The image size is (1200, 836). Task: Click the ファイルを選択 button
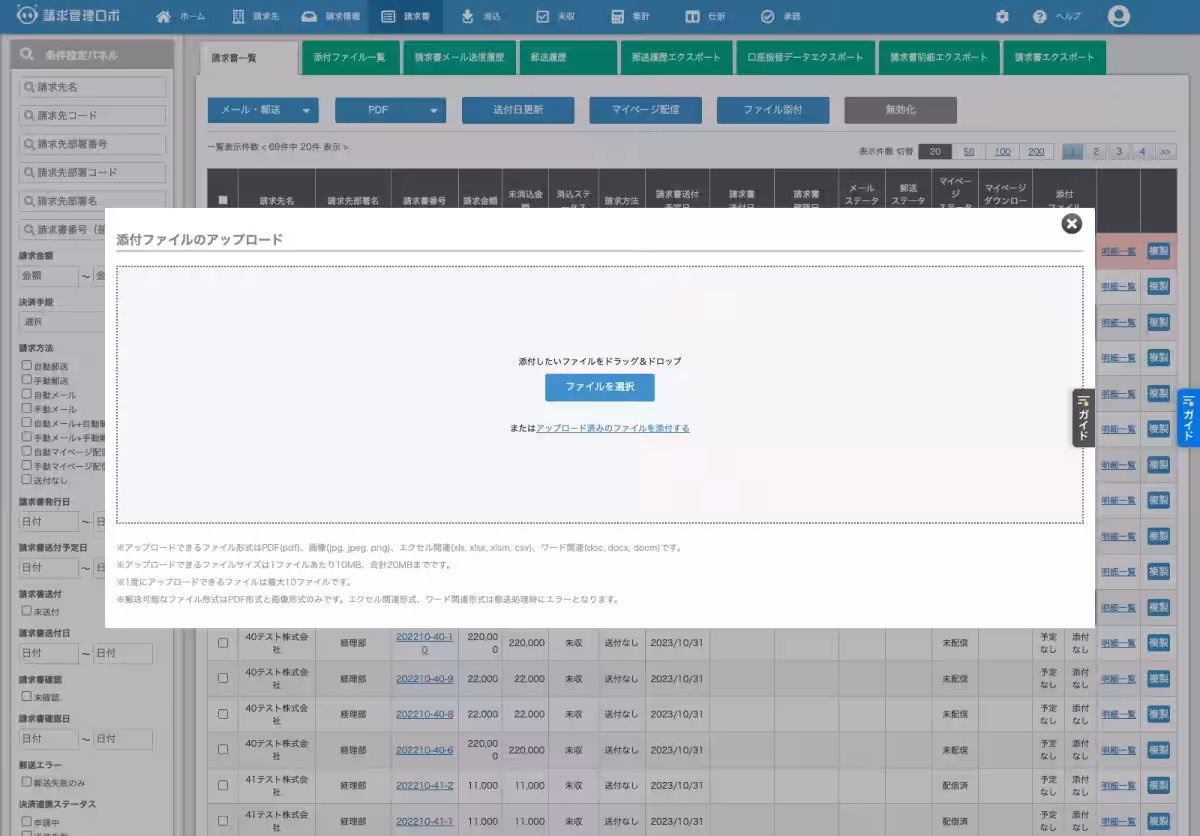coord(599,387)
